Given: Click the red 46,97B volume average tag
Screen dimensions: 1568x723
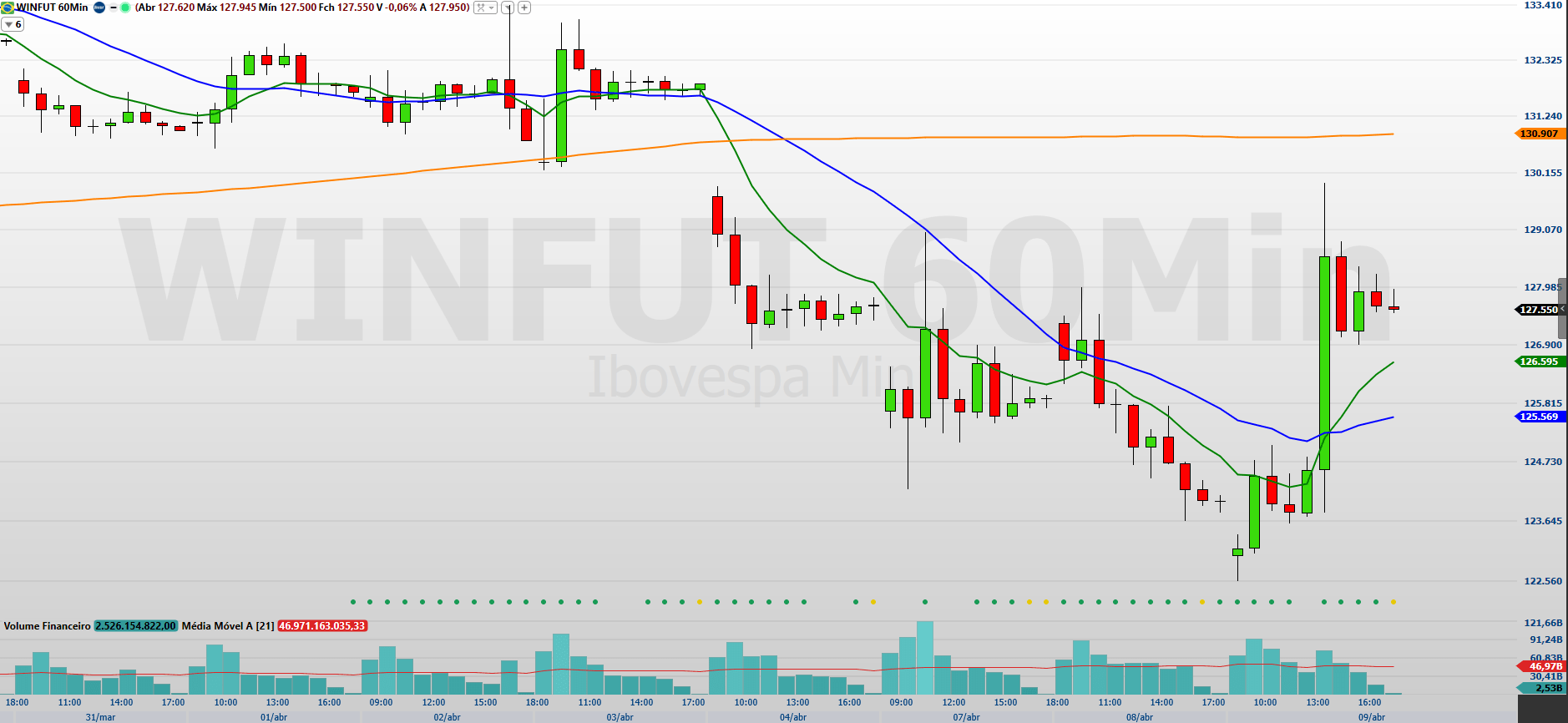Looking at the screenshot, I should coord(1543,666).
